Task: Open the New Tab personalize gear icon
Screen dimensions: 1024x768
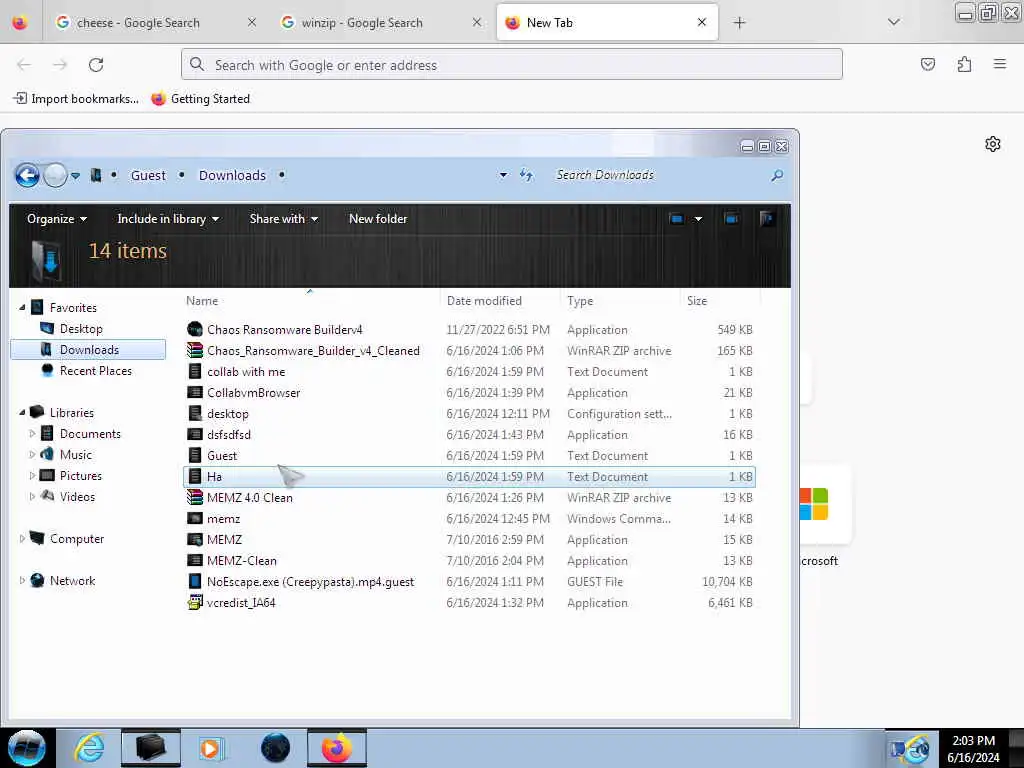Action: (x=993, y=144)
